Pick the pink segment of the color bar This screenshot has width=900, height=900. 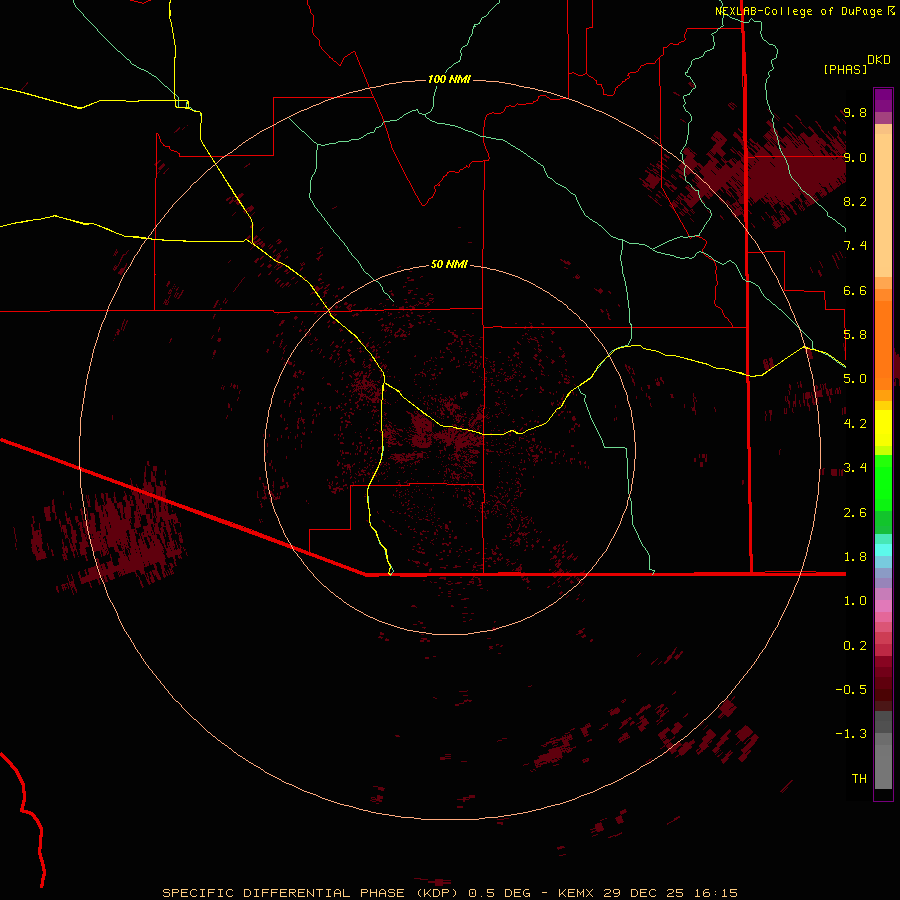coord(883,606)
